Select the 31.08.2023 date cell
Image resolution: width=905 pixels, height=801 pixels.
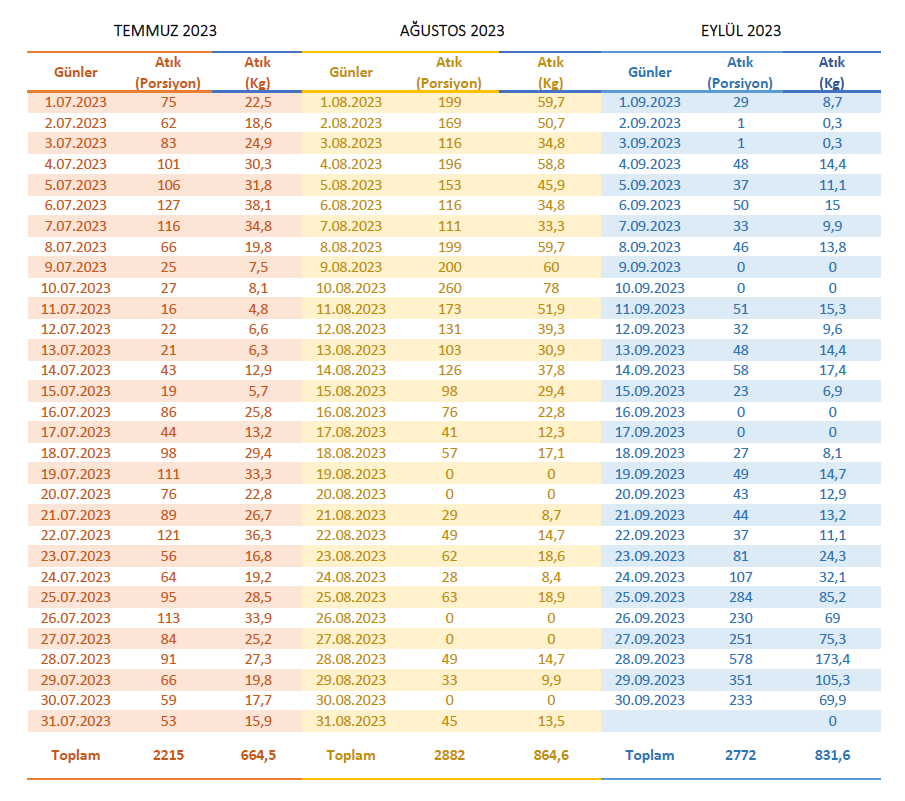[x=351, y=721]
